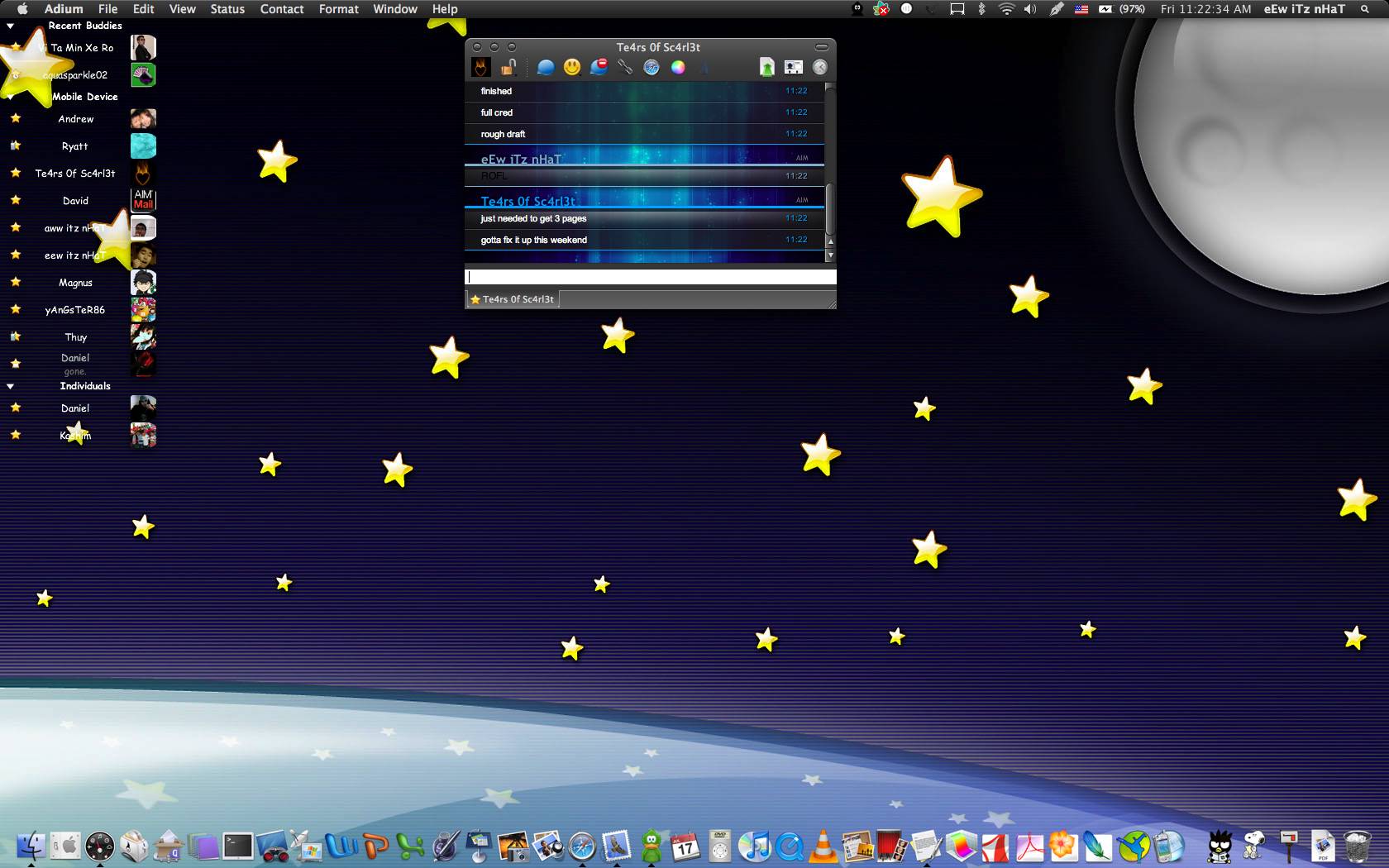Click the green arrow send file icon
Screen dimensions: 1389x868
[767, 68]
